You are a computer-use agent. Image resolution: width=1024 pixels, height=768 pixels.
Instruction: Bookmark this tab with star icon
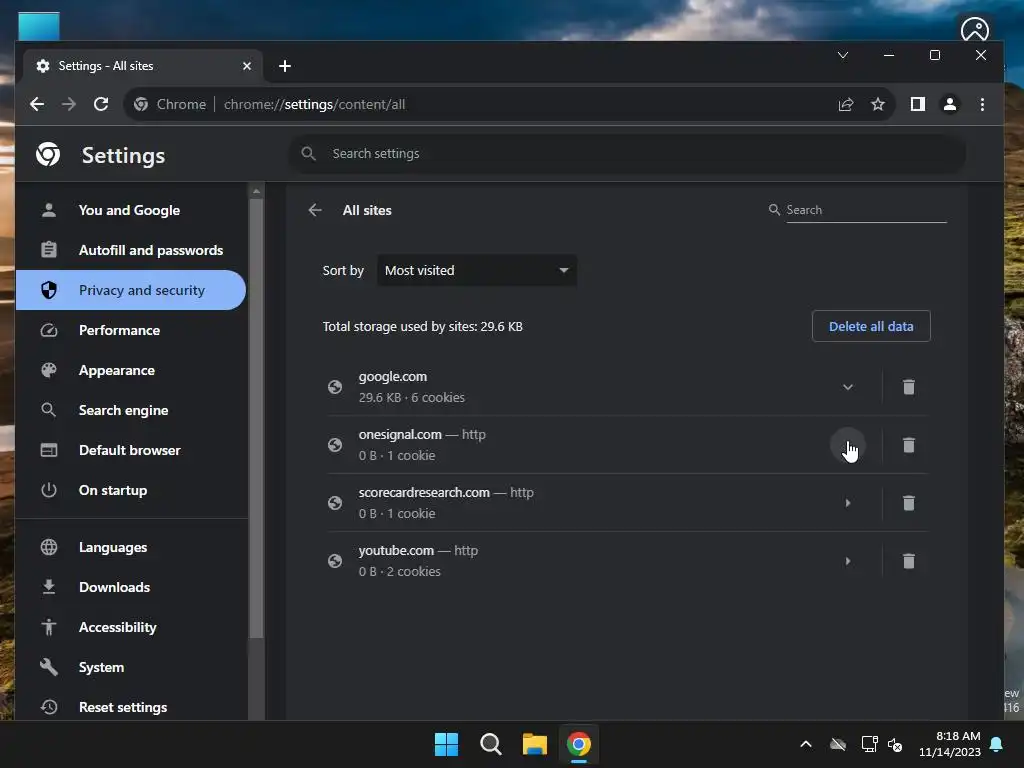[878, 104]
